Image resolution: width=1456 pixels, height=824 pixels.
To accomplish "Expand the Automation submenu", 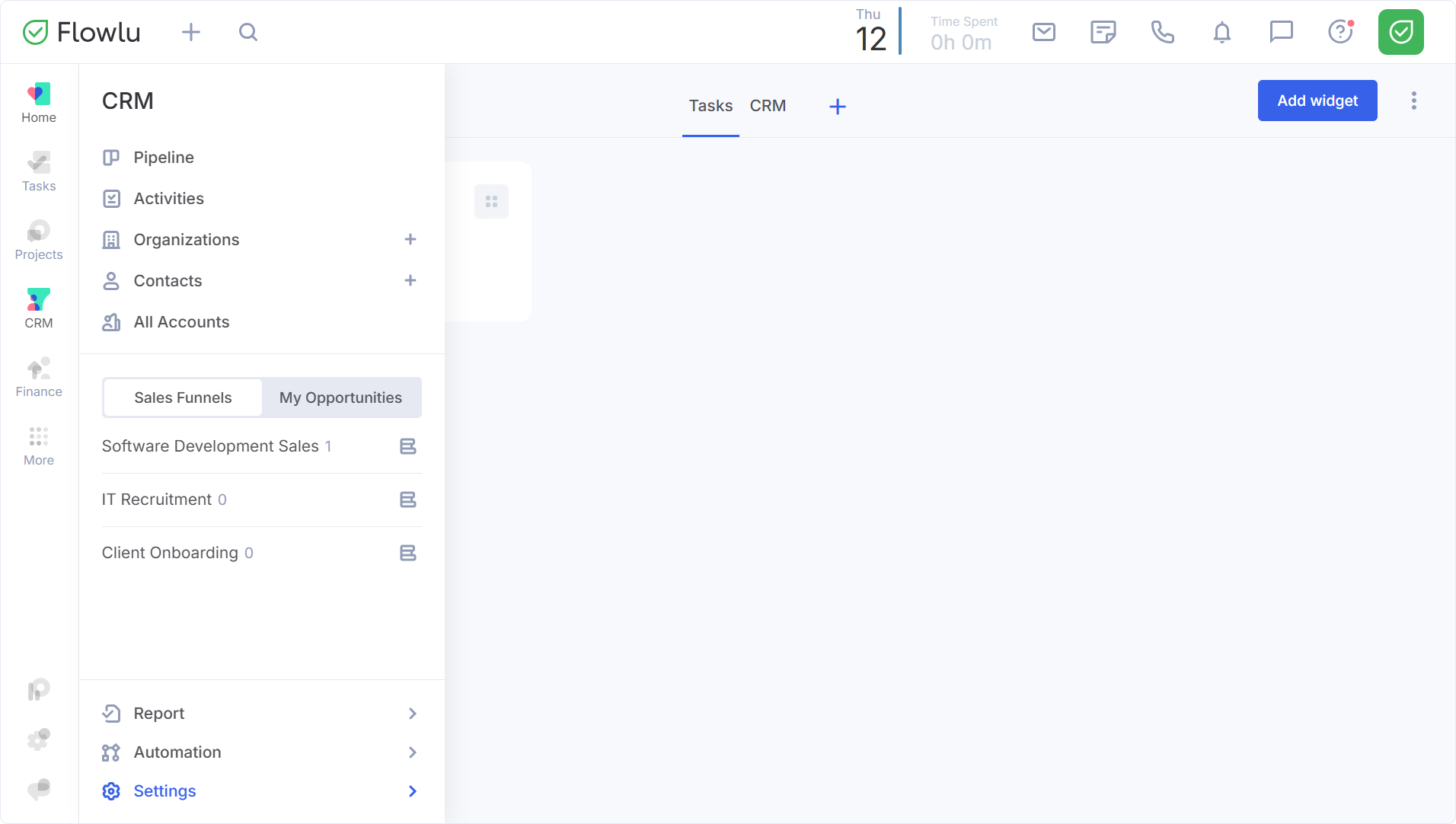I will pyautogui.click(x=412, y=752).
